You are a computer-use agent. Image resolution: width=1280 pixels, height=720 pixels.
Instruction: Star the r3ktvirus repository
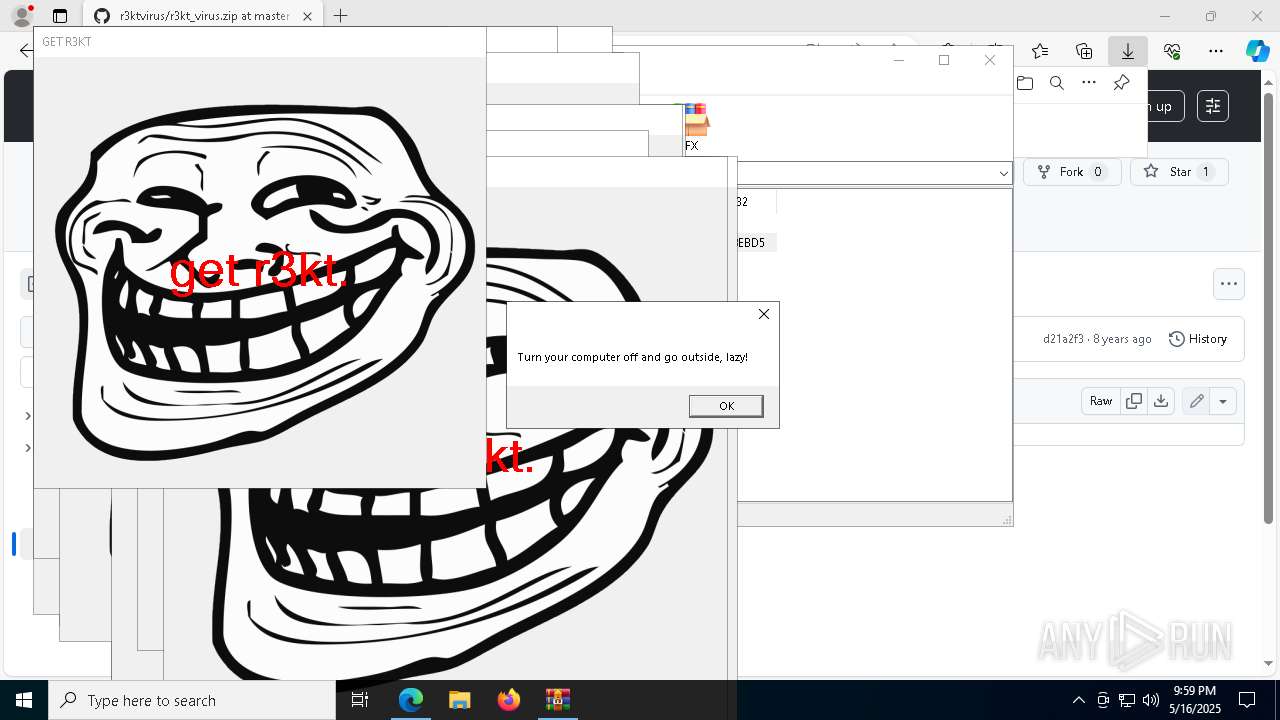[x=1180, y=172]
